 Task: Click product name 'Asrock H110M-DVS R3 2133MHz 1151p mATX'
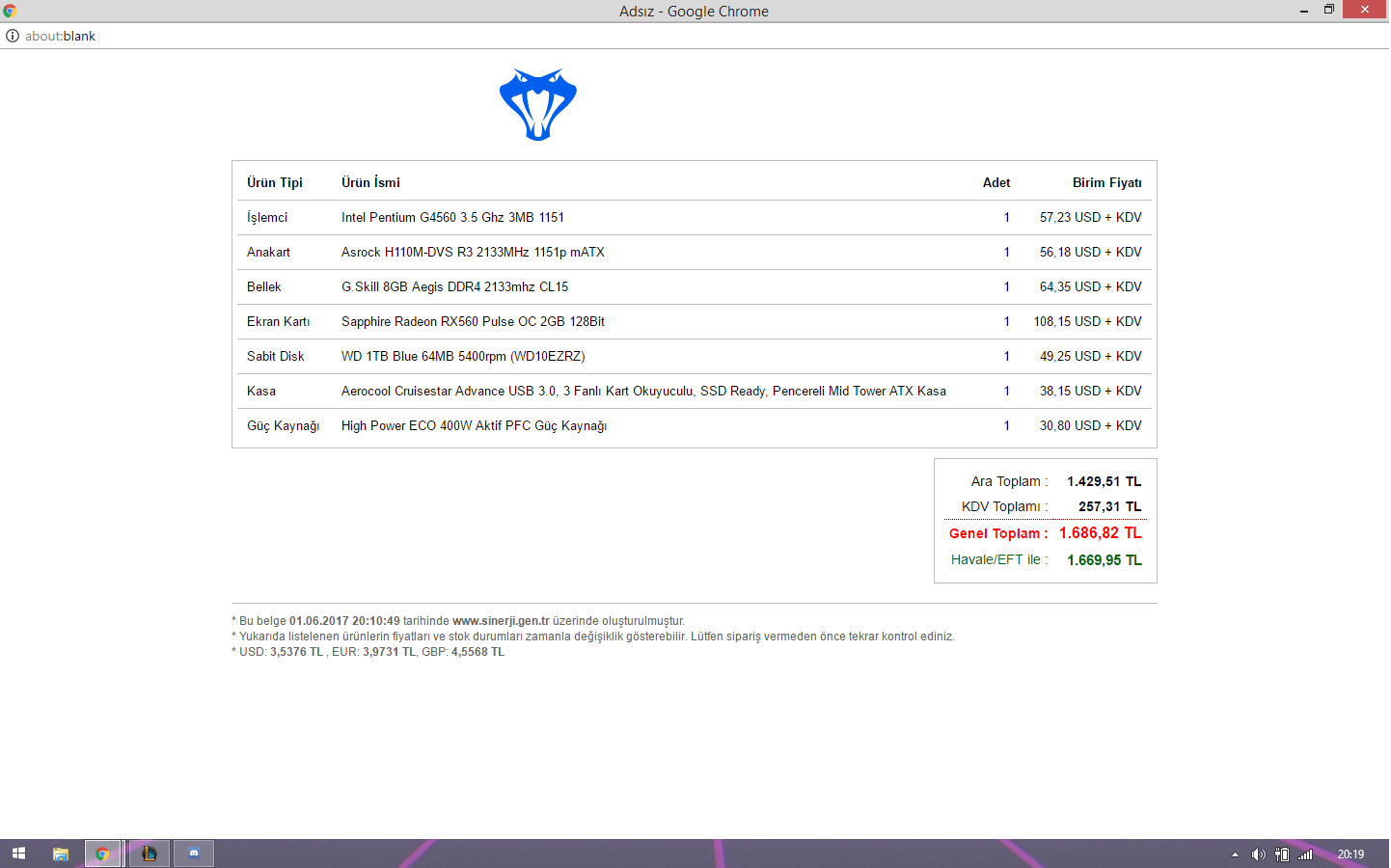click(x=473, y=252)
